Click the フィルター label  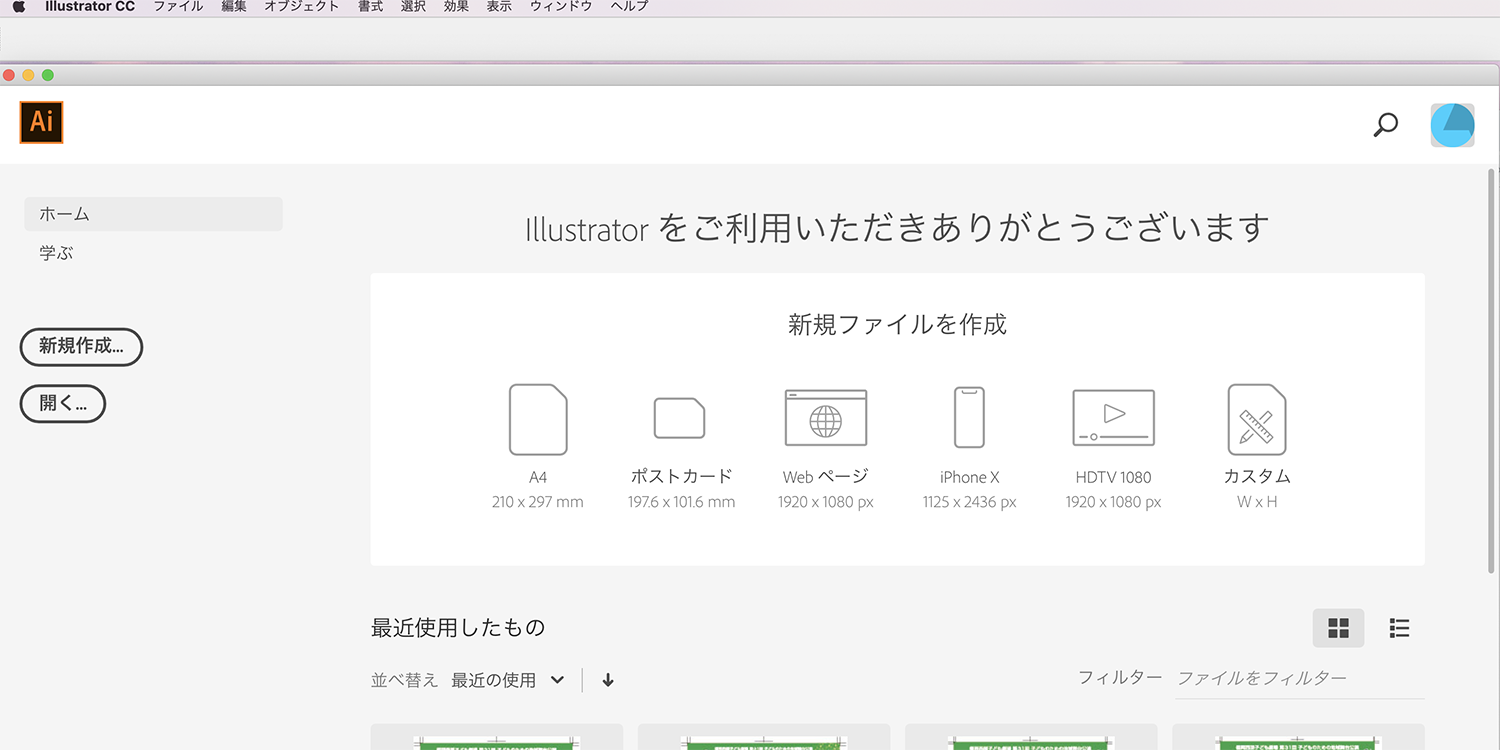click(1120, 678)
